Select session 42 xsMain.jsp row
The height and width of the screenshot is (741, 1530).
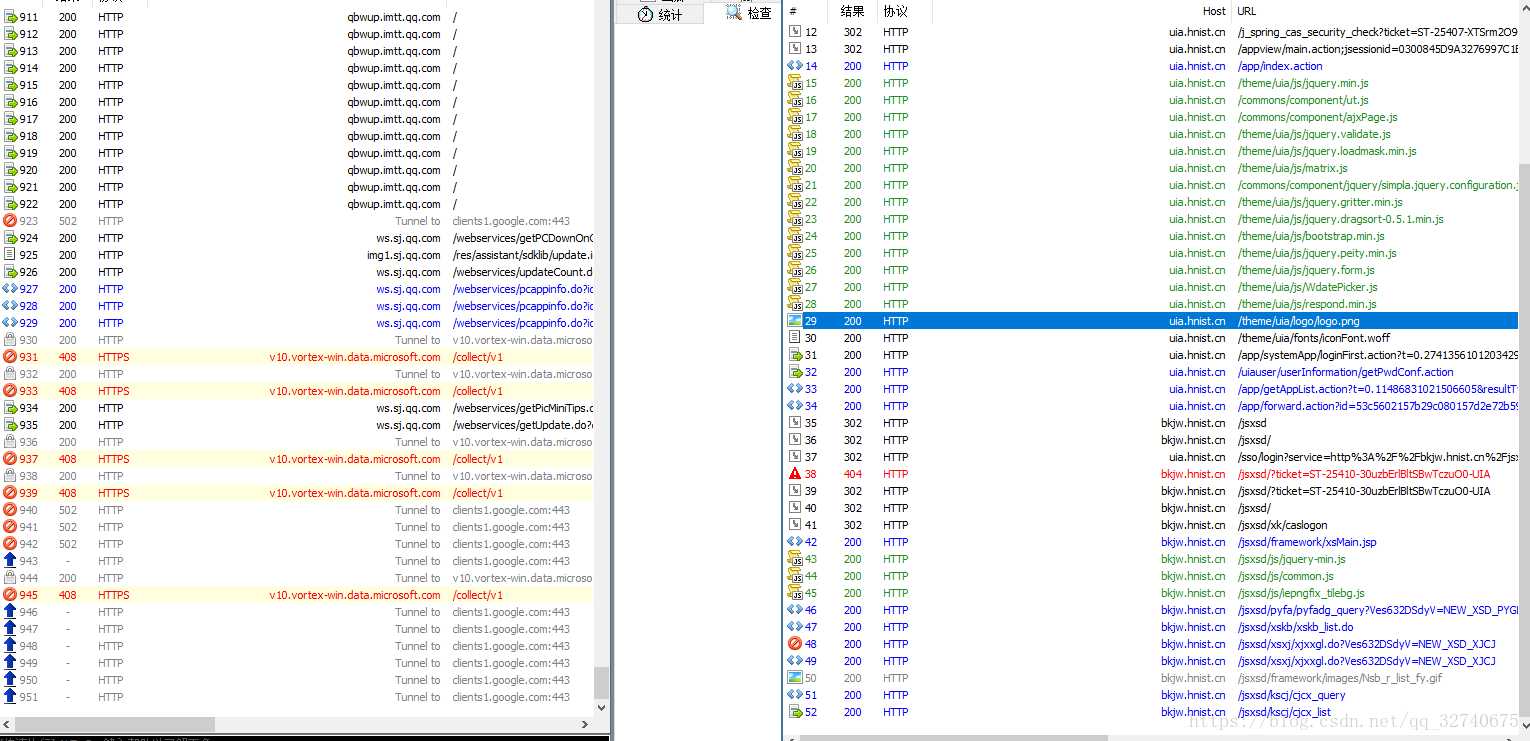tap(1151, 542)
